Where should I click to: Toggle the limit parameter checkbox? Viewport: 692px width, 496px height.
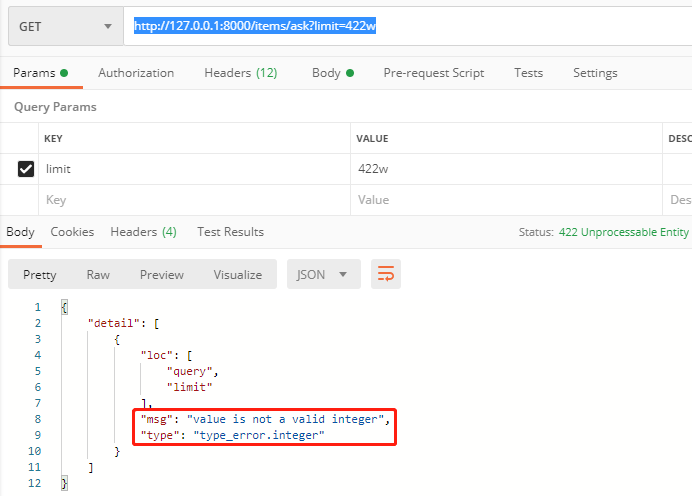click(x=26, y=169)
